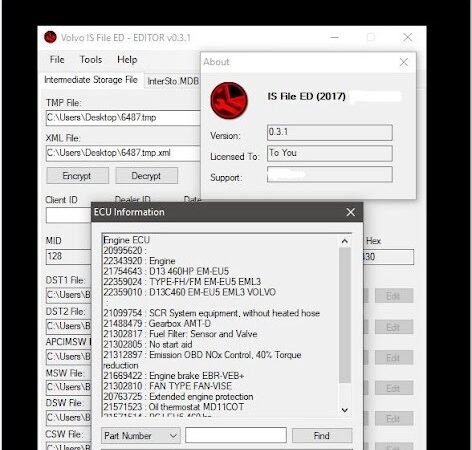Click the Version field showing 0.3.1

coord(330,132)
